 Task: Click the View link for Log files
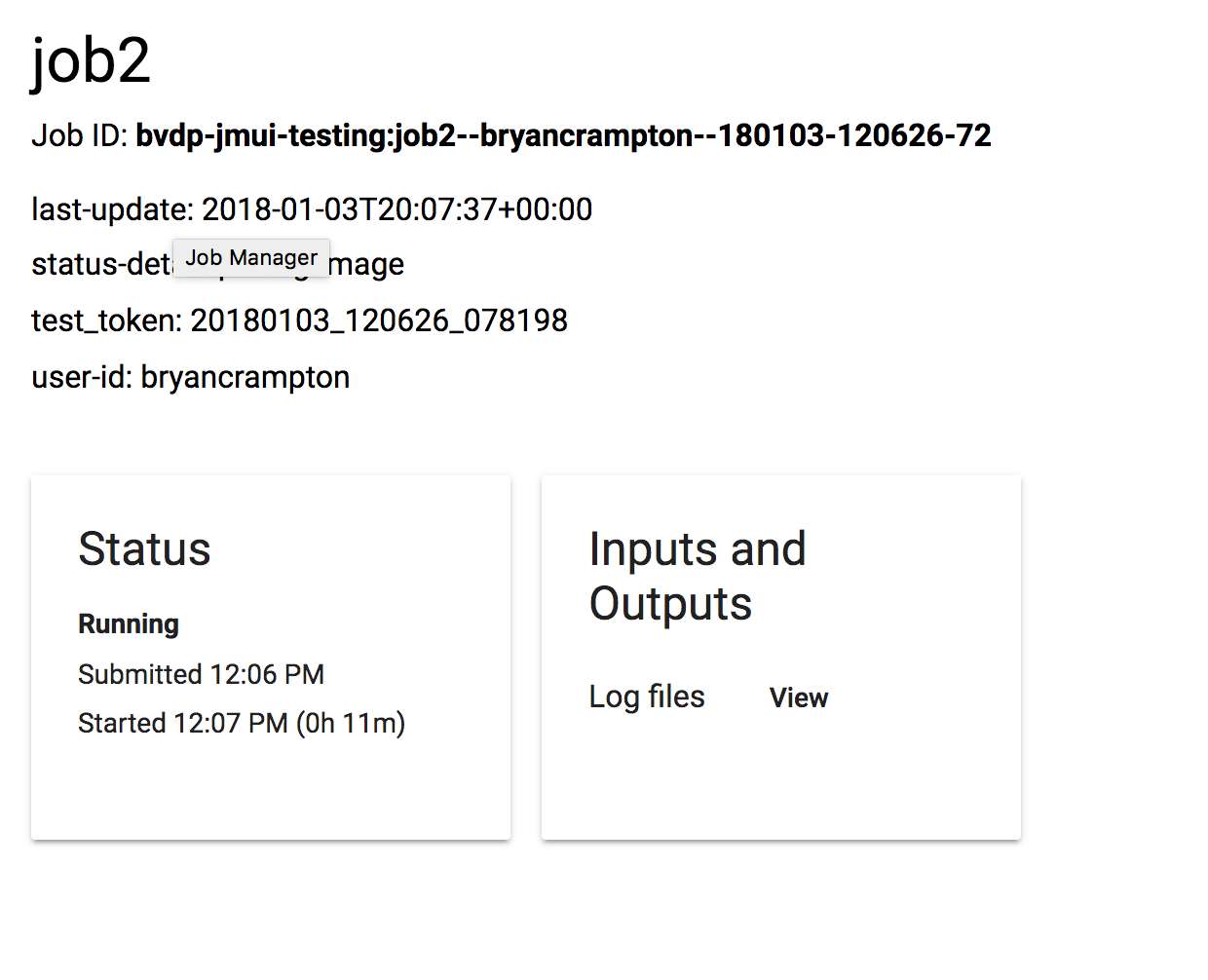pyautogui.click(x=798, y=697)
